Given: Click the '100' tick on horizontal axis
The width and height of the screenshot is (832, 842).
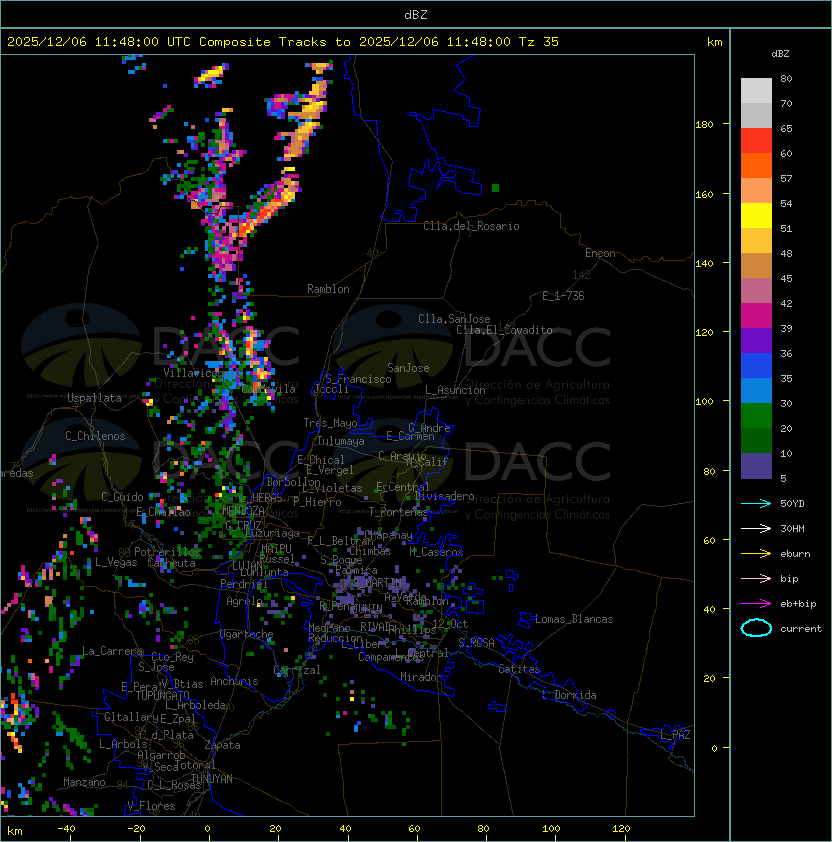Looking at the screenshot, I should [x=552, y=829].
